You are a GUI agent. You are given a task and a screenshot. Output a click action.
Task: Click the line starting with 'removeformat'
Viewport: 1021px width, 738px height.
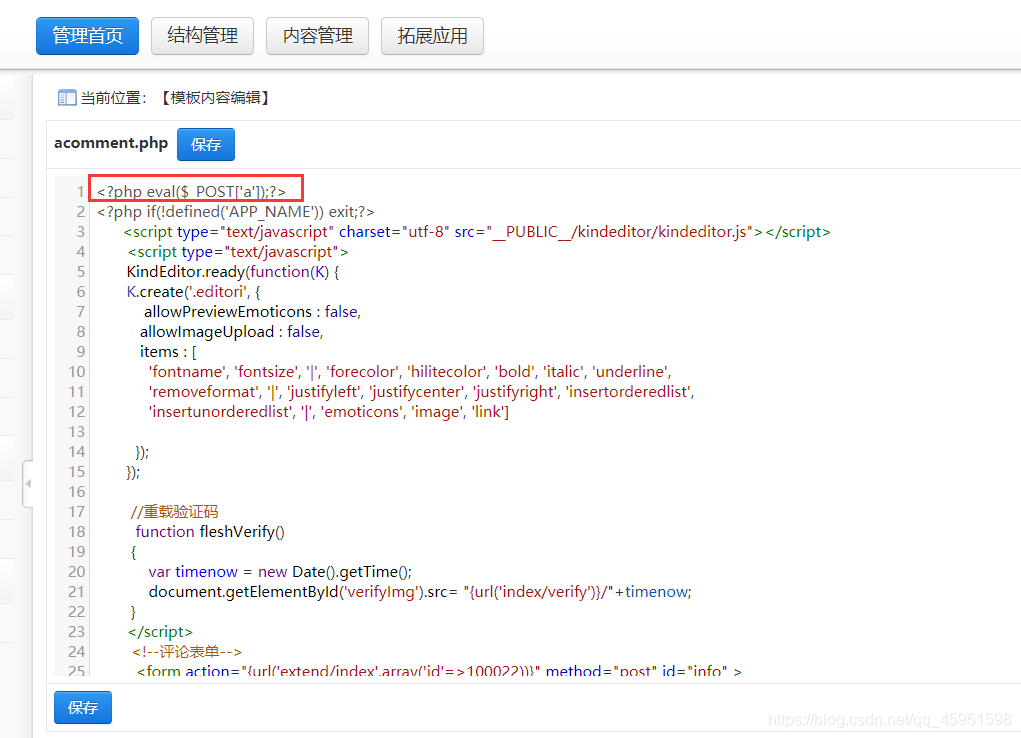click(422, 391)
